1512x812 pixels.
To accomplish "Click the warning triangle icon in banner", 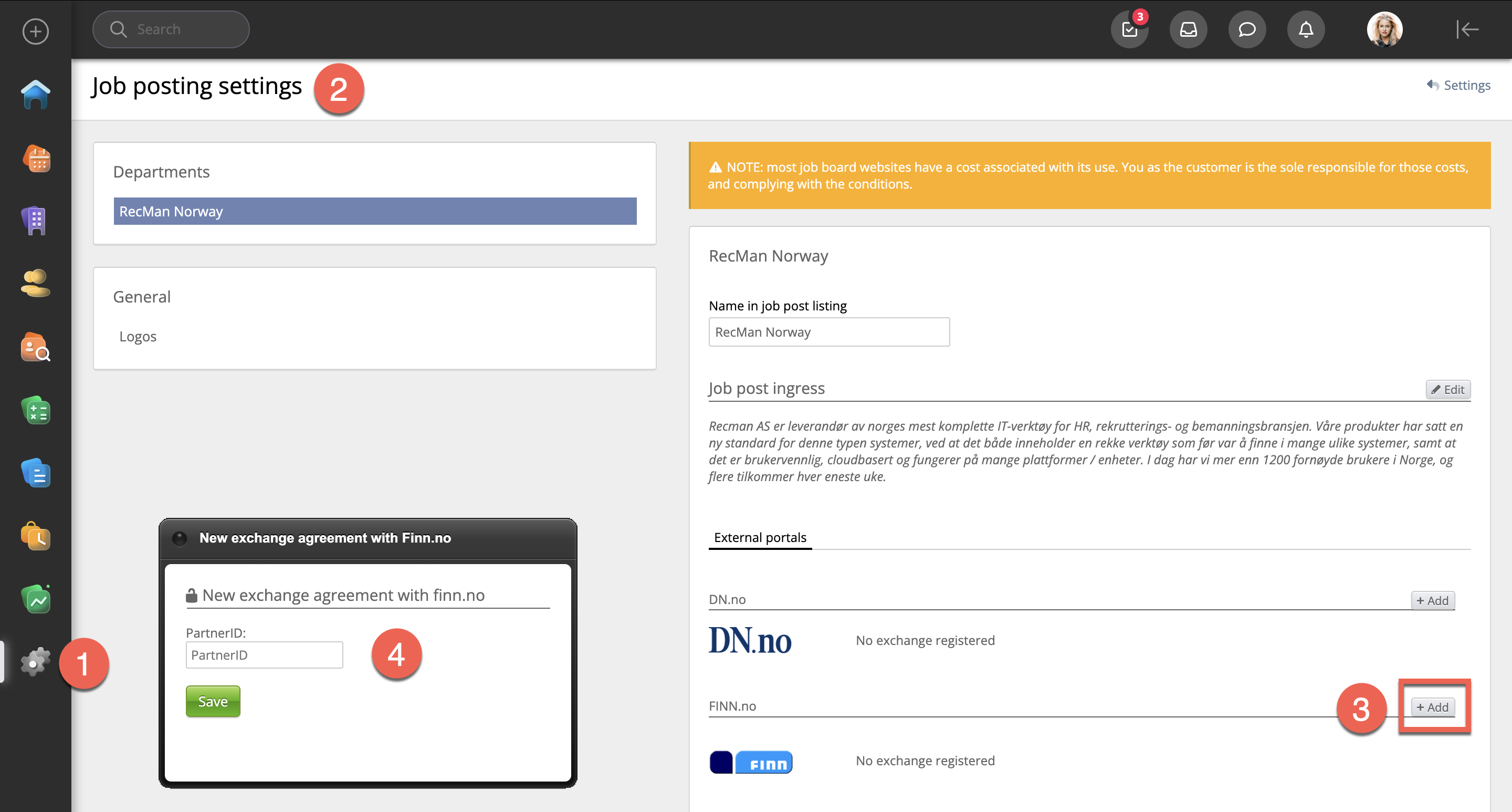I will [x=715, y=168].
